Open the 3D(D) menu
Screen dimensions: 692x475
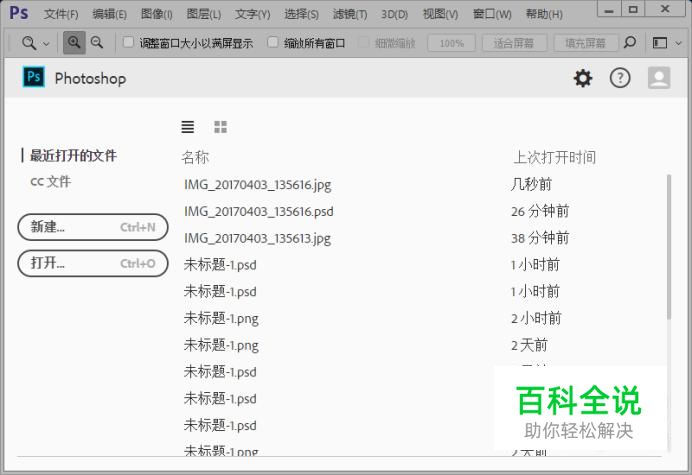pos(395,14)
